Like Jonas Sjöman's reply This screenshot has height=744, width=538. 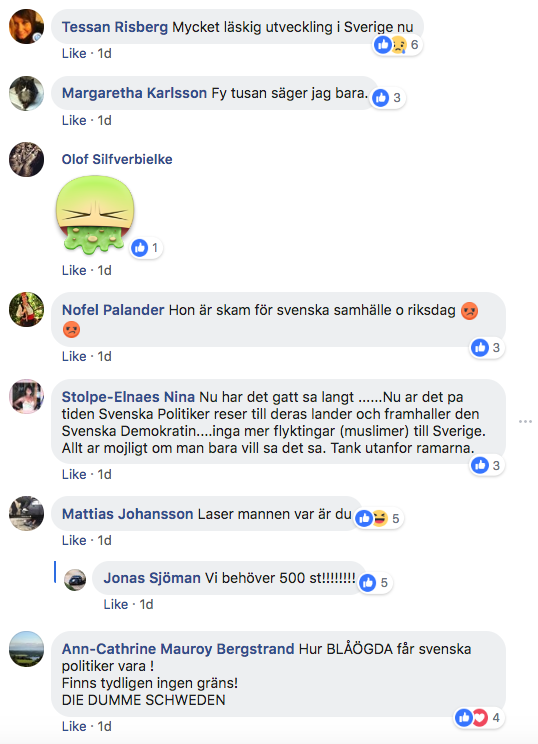point(116,604)
